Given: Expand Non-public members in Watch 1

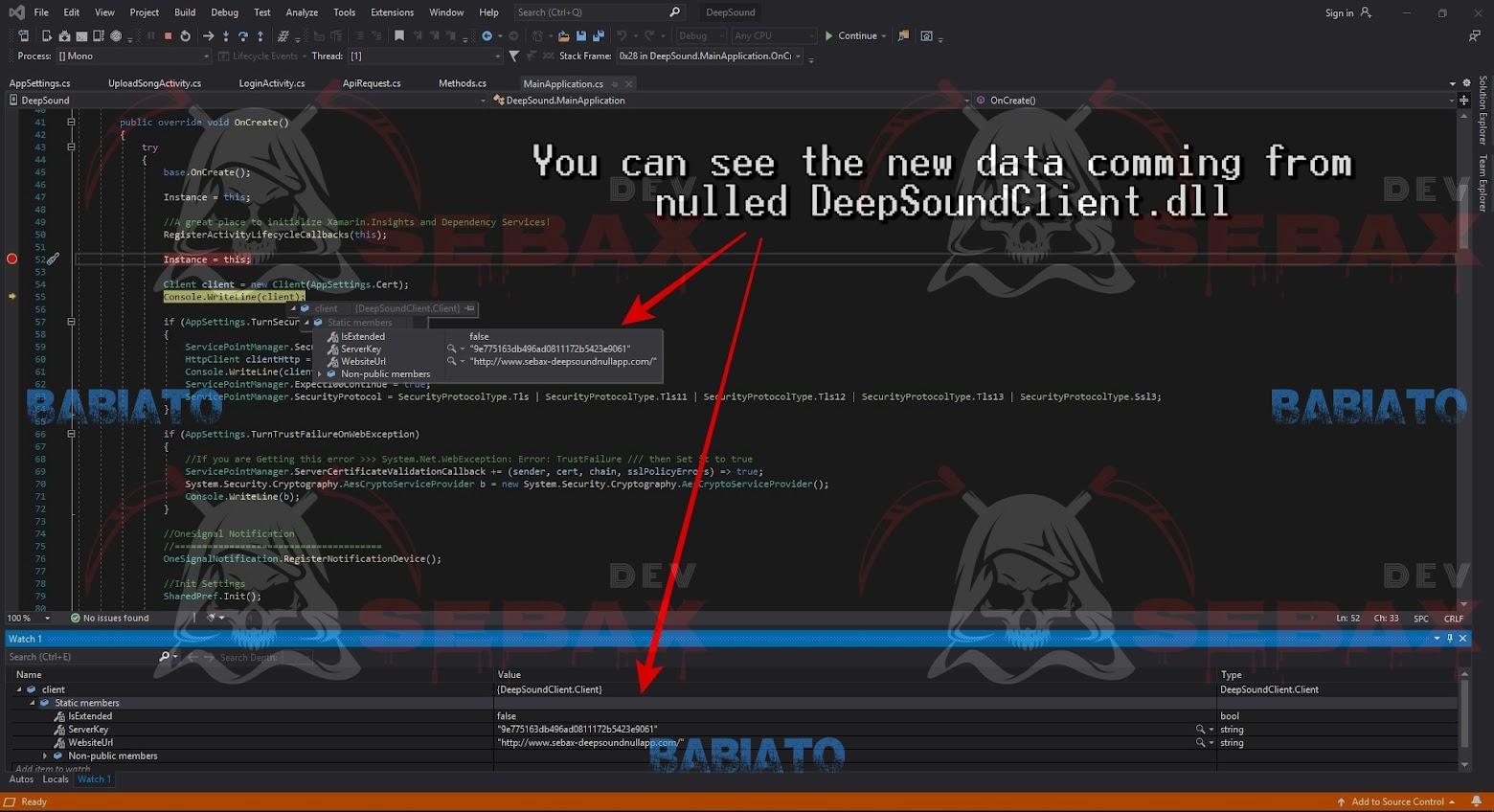Looking at the screenshot, I should coord(45,756).
